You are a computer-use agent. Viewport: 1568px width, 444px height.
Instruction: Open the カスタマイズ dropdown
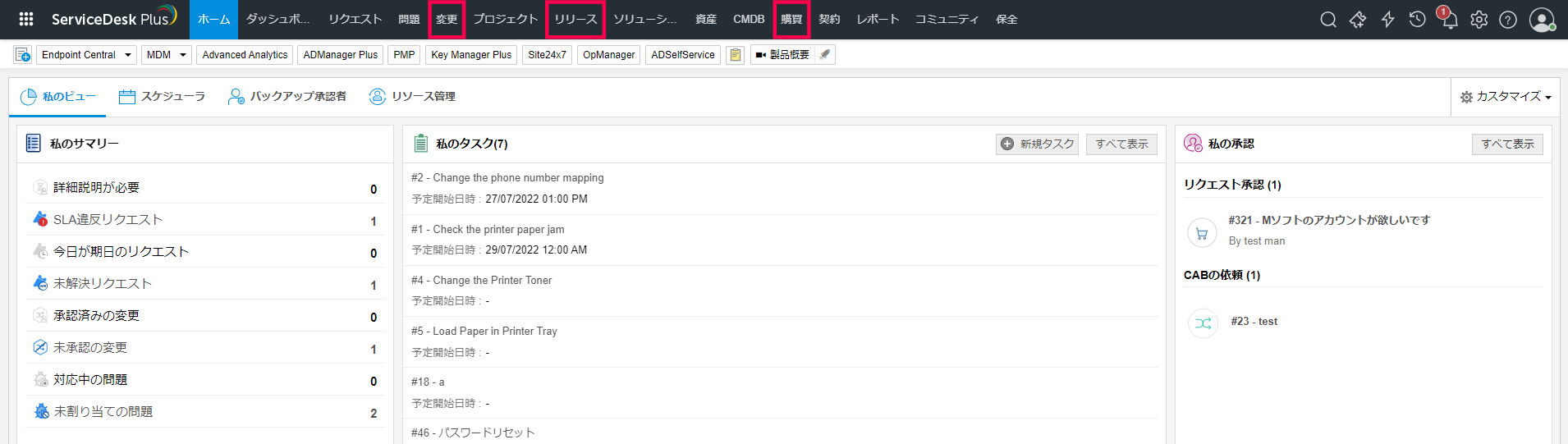click(1506, 97)
